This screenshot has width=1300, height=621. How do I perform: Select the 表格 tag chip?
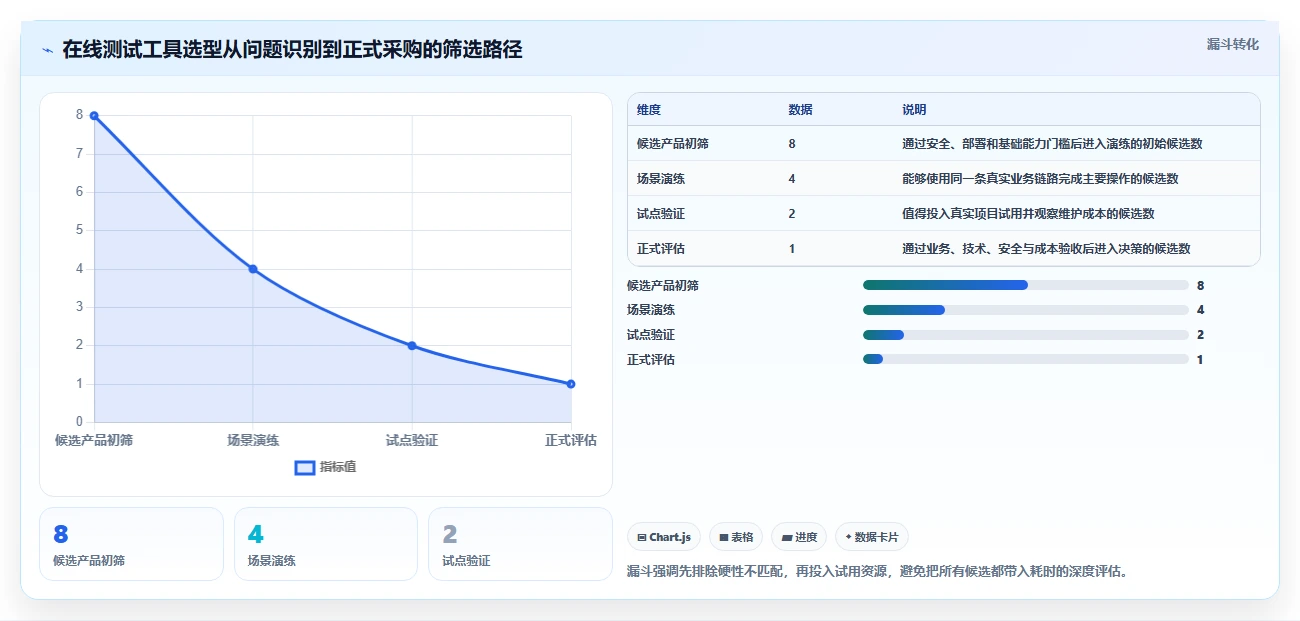click(x=735, y=537)
